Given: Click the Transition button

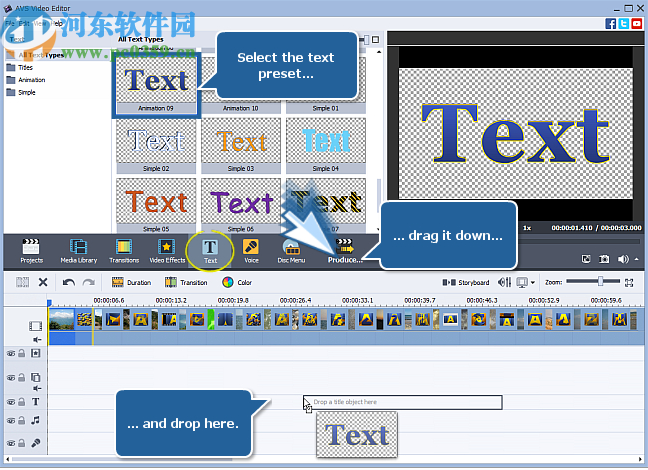Looking at the screenshot, I should pos(186,282).
